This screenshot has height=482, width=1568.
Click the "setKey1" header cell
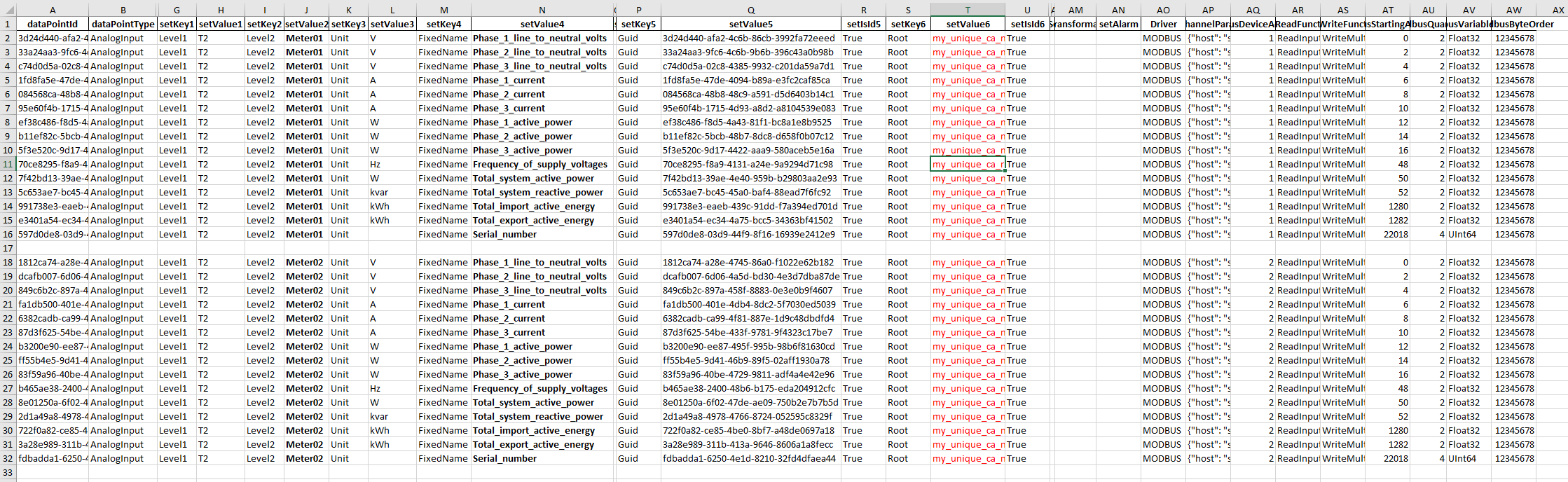pyautogui.click(x=177, y=24)
